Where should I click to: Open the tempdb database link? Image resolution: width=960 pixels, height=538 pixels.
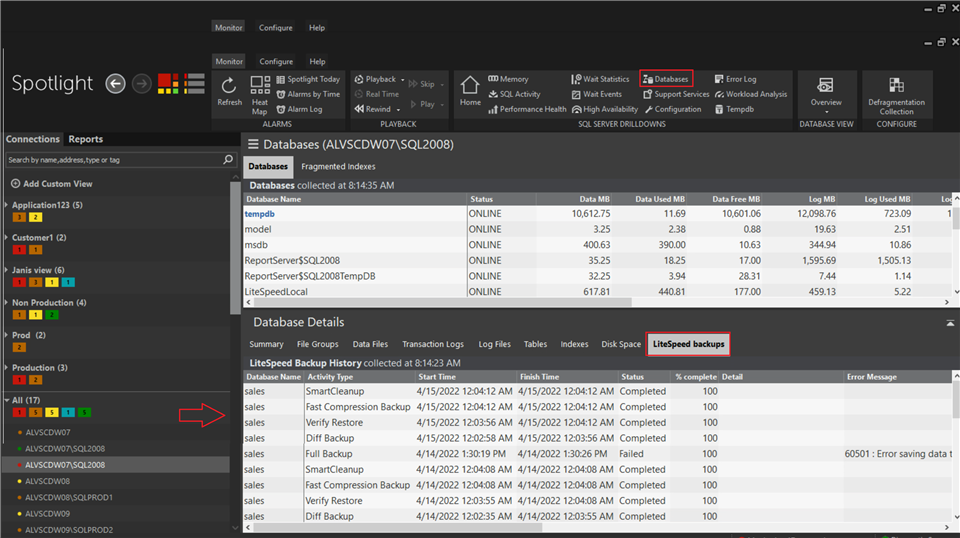point(260,214)
